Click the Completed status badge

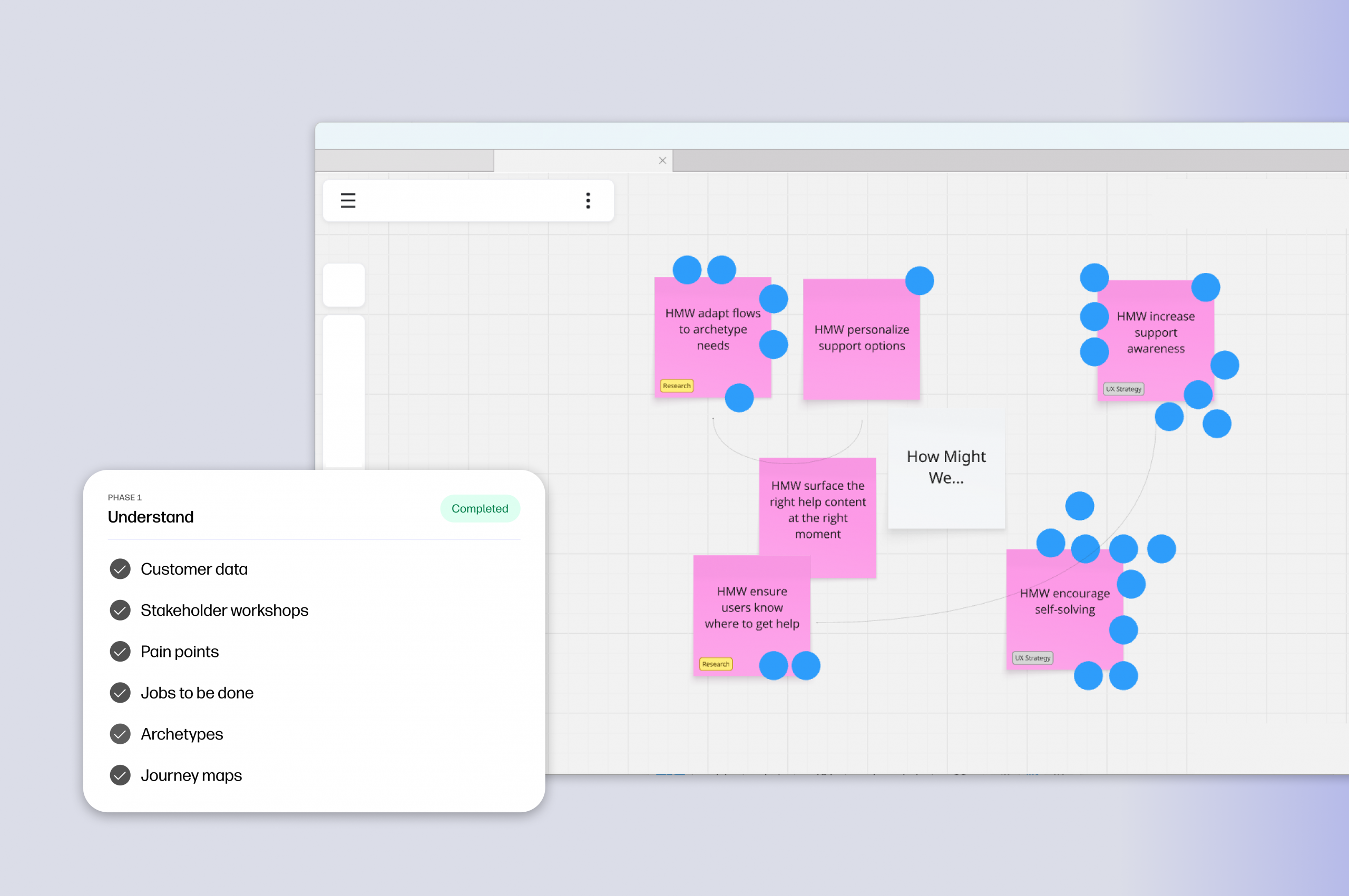479,508
